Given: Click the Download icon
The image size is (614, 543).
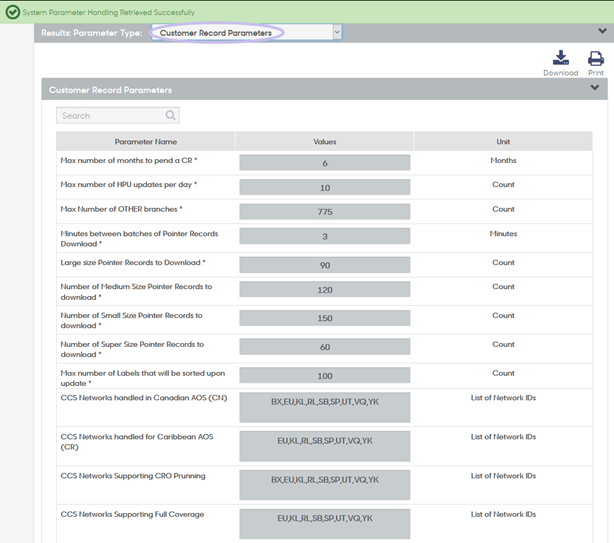Looking at the screenshot, I should pos(561,58).
